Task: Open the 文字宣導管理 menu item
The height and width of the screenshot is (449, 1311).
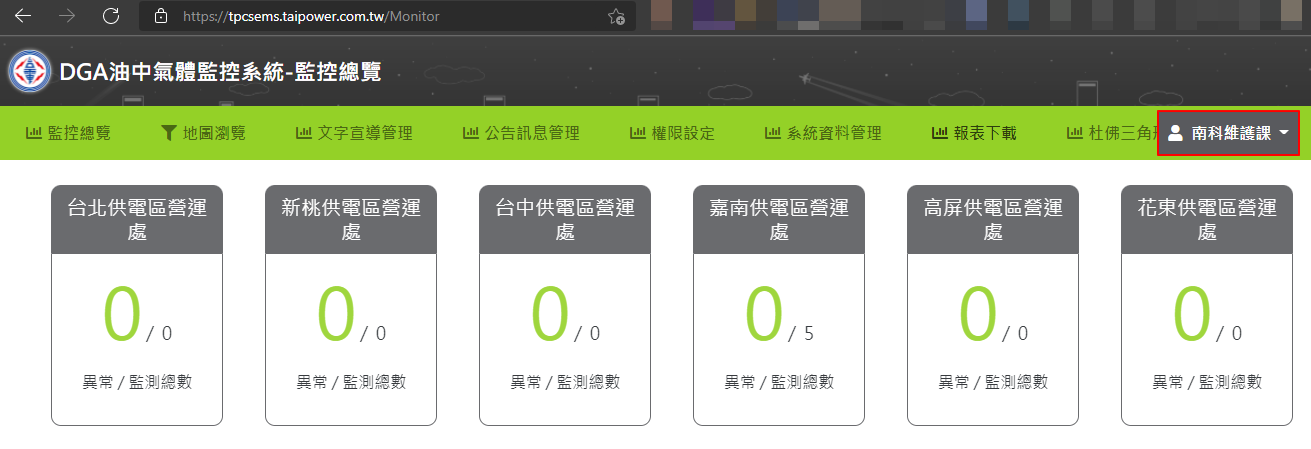Action: pos(354,133)
